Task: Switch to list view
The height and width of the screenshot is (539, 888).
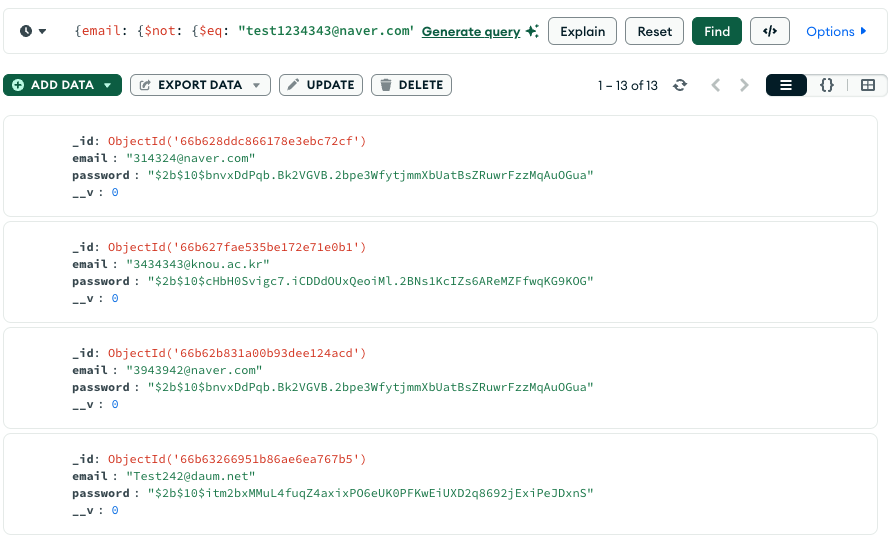Action: point(786,85)
